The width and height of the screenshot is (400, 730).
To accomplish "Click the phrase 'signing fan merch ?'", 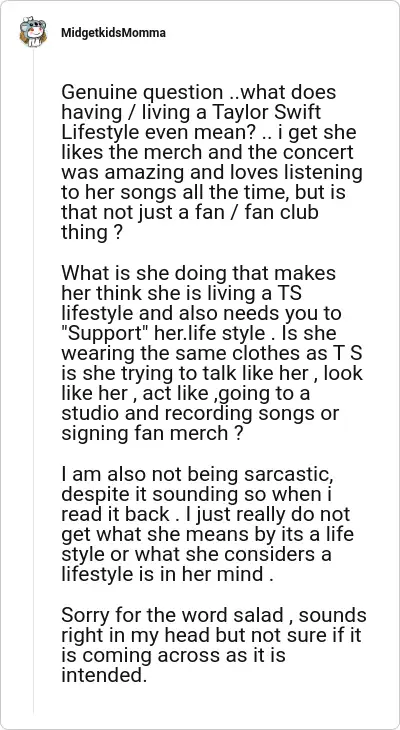I will (x=152, y=433).
